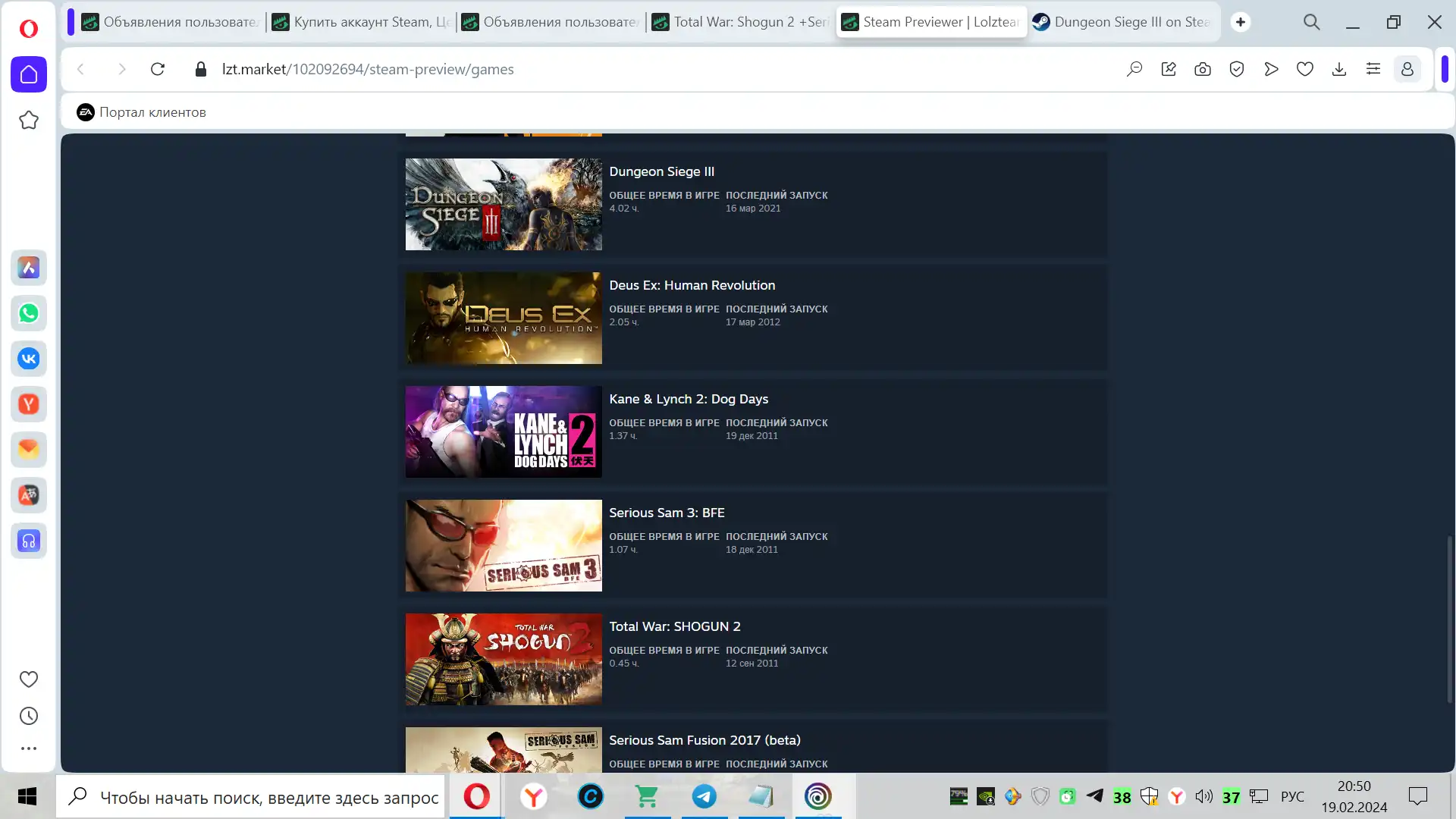The height and width of the screenshot is (819, 1456).
Task: Click the Kane & Lynch 2 cover image
Action: tap(504, 431)
